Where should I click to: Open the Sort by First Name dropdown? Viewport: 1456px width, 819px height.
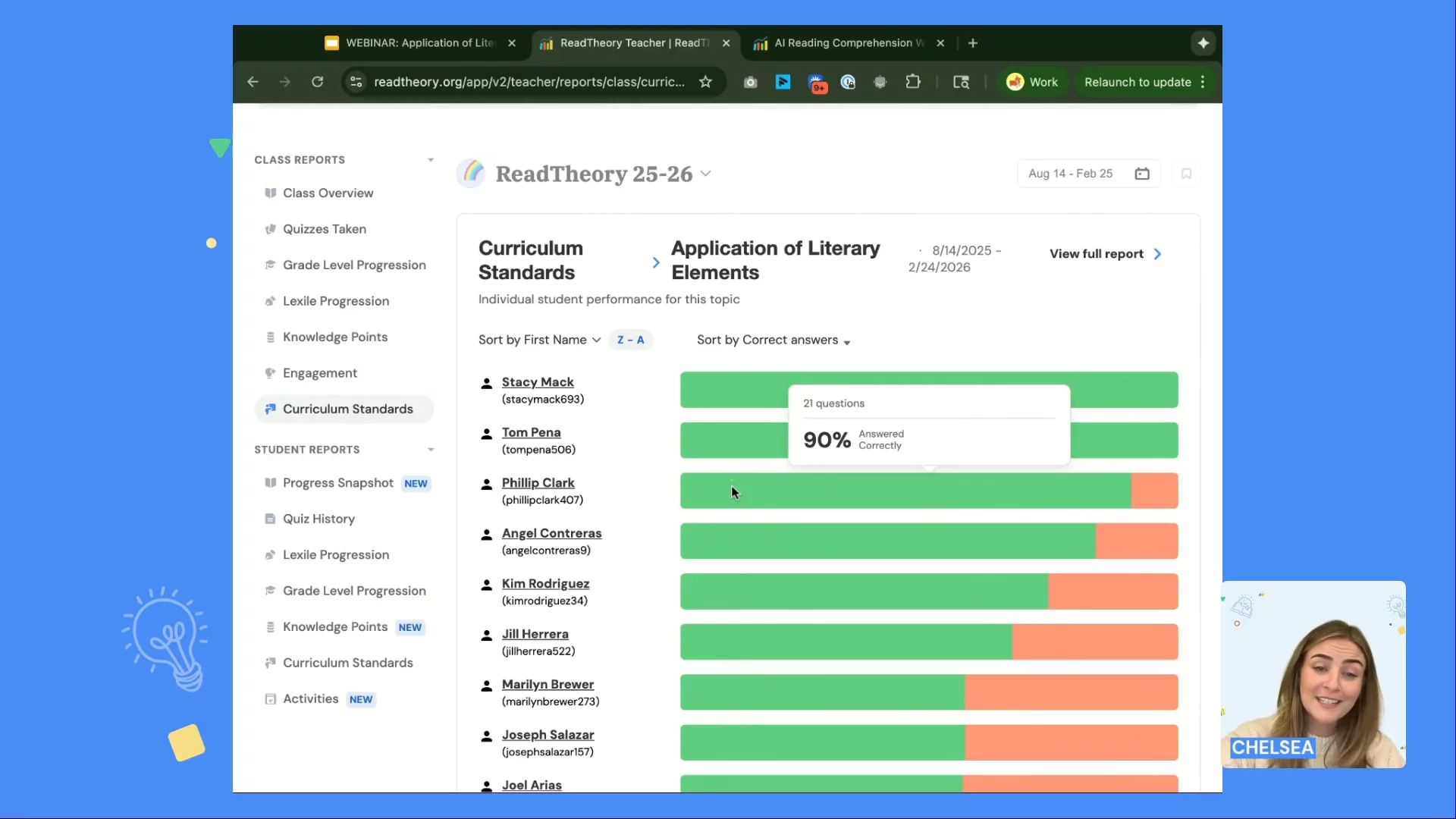(539, 340)
